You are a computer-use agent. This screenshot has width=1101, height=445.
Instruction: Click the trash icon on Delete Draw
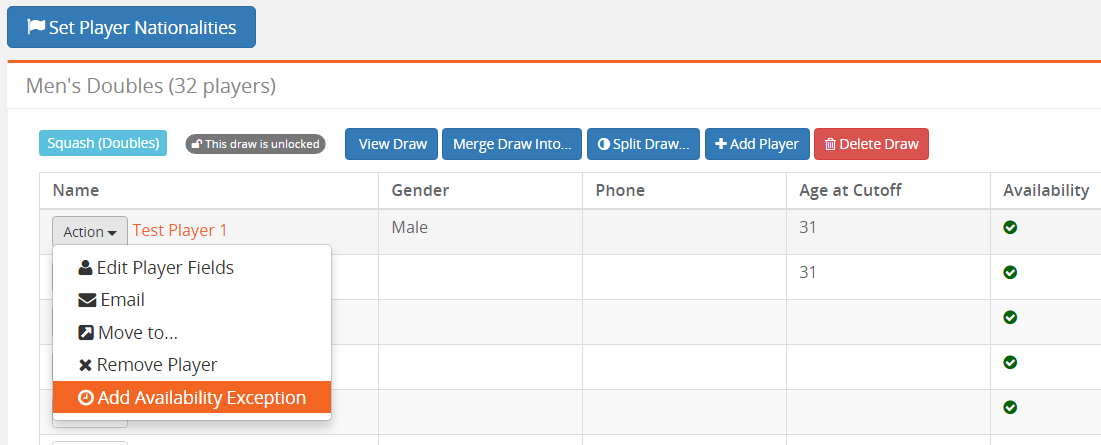tap(829, 144)
